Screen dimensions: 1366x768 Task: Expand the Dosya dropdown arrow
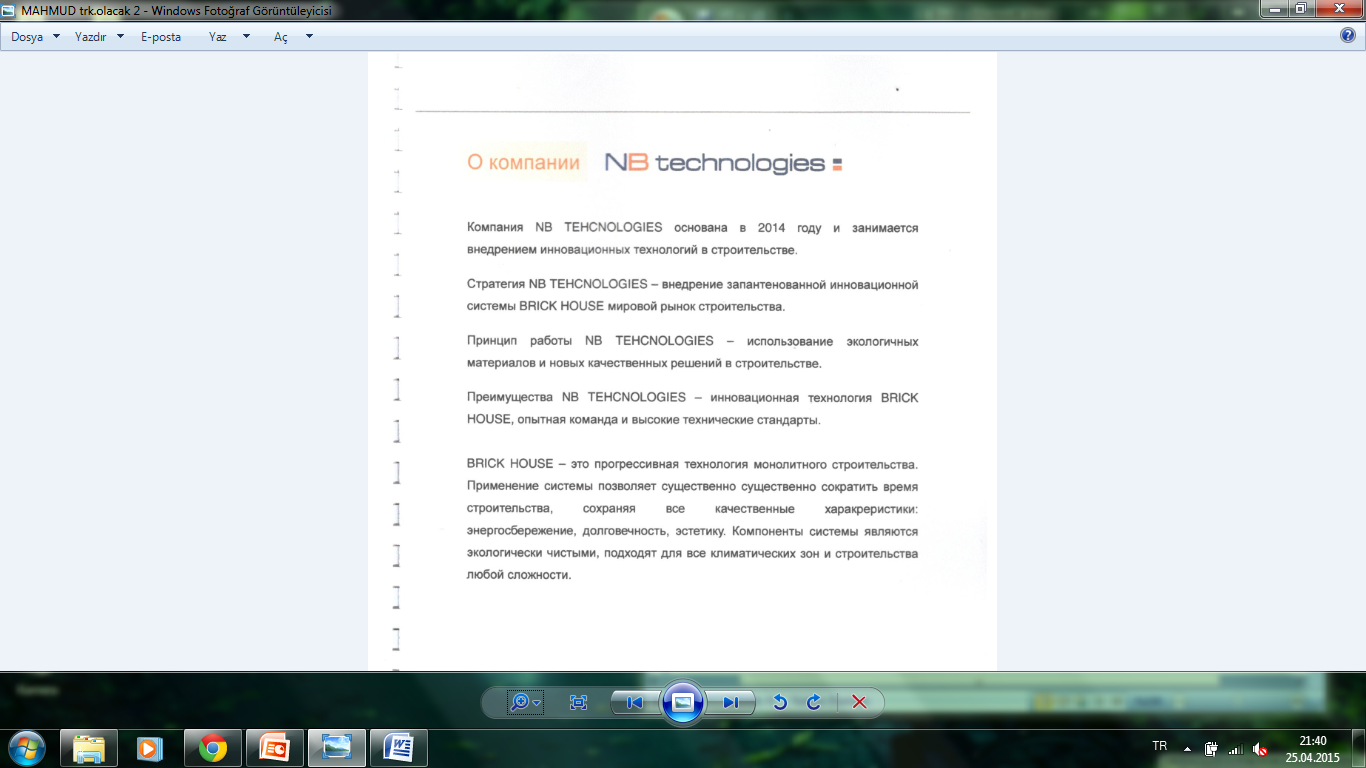tap(56, 36)
